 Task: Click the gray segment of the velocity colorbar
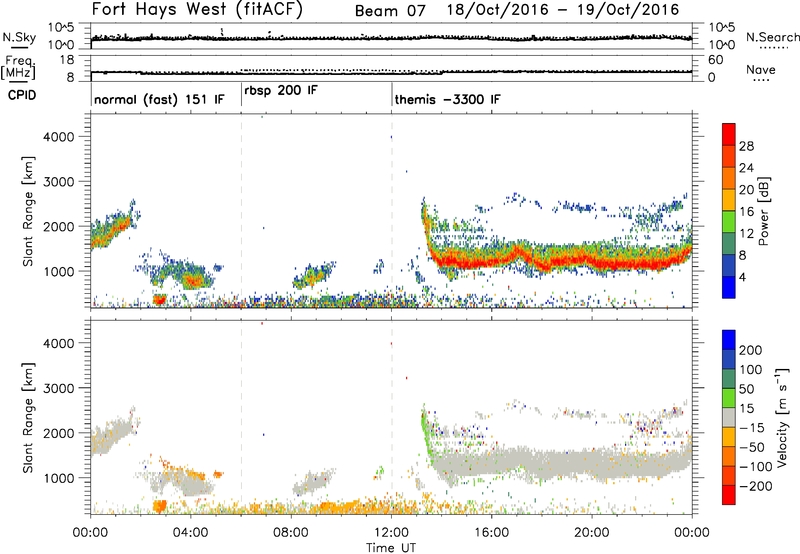coord(729,418)
